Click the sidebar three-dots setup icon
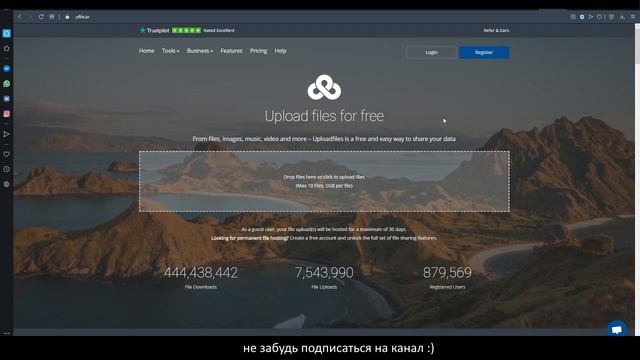Viewport: 640px width, 360px height. 7,333
